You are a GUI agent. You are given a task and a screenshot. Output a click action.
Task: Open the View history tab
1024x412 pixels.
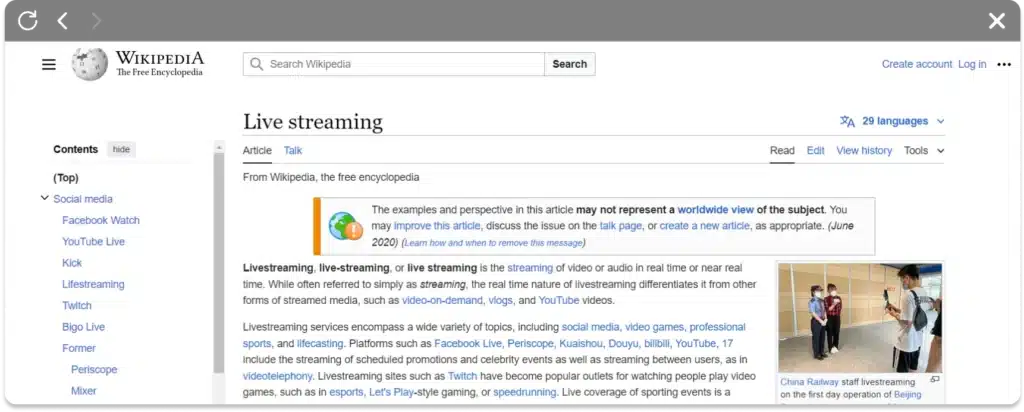pos(864,151)
